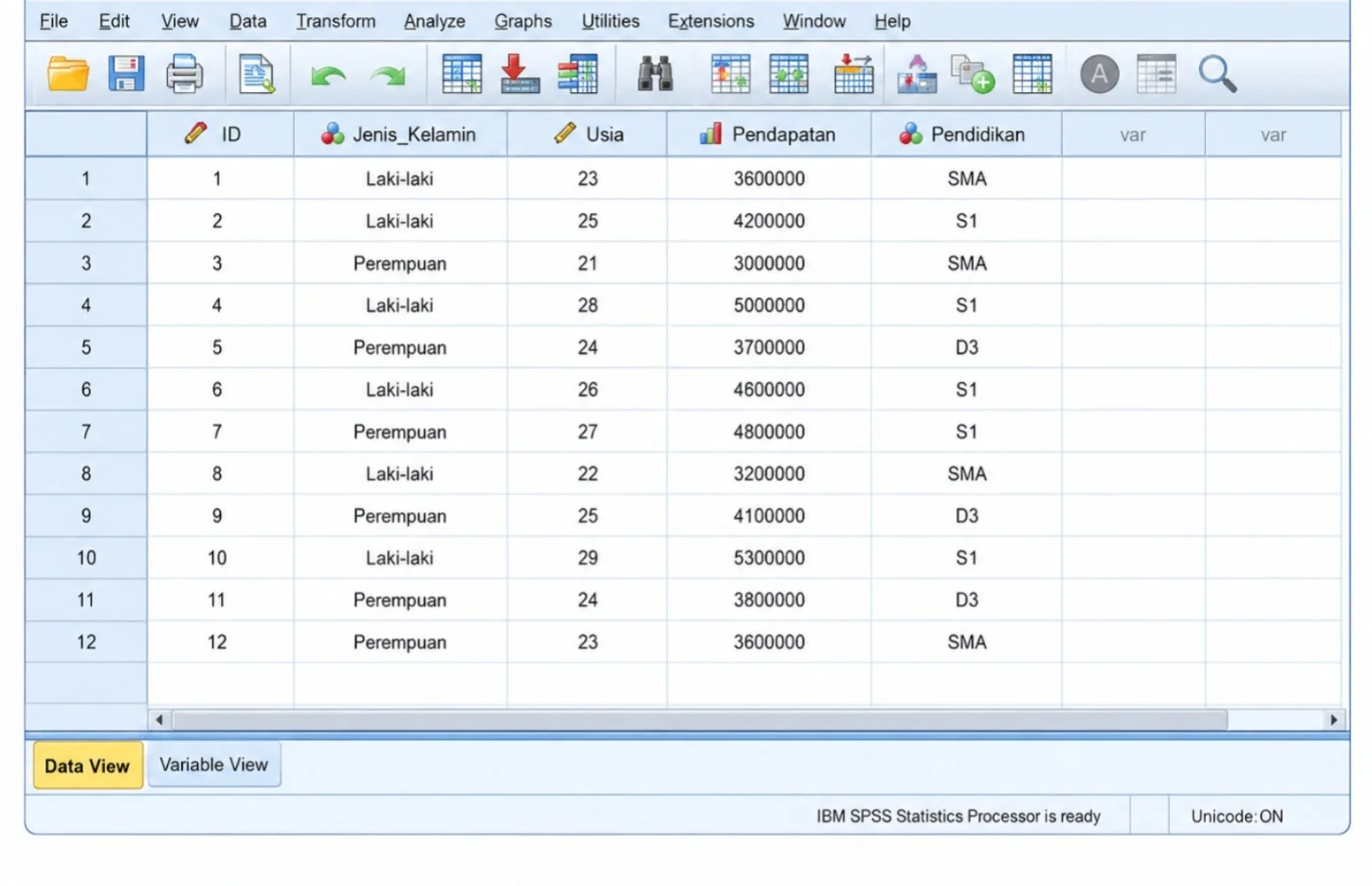1372x886 pixels.
Task: Click Pendapatan cell 3800000
Action: (x=769, y=600)
